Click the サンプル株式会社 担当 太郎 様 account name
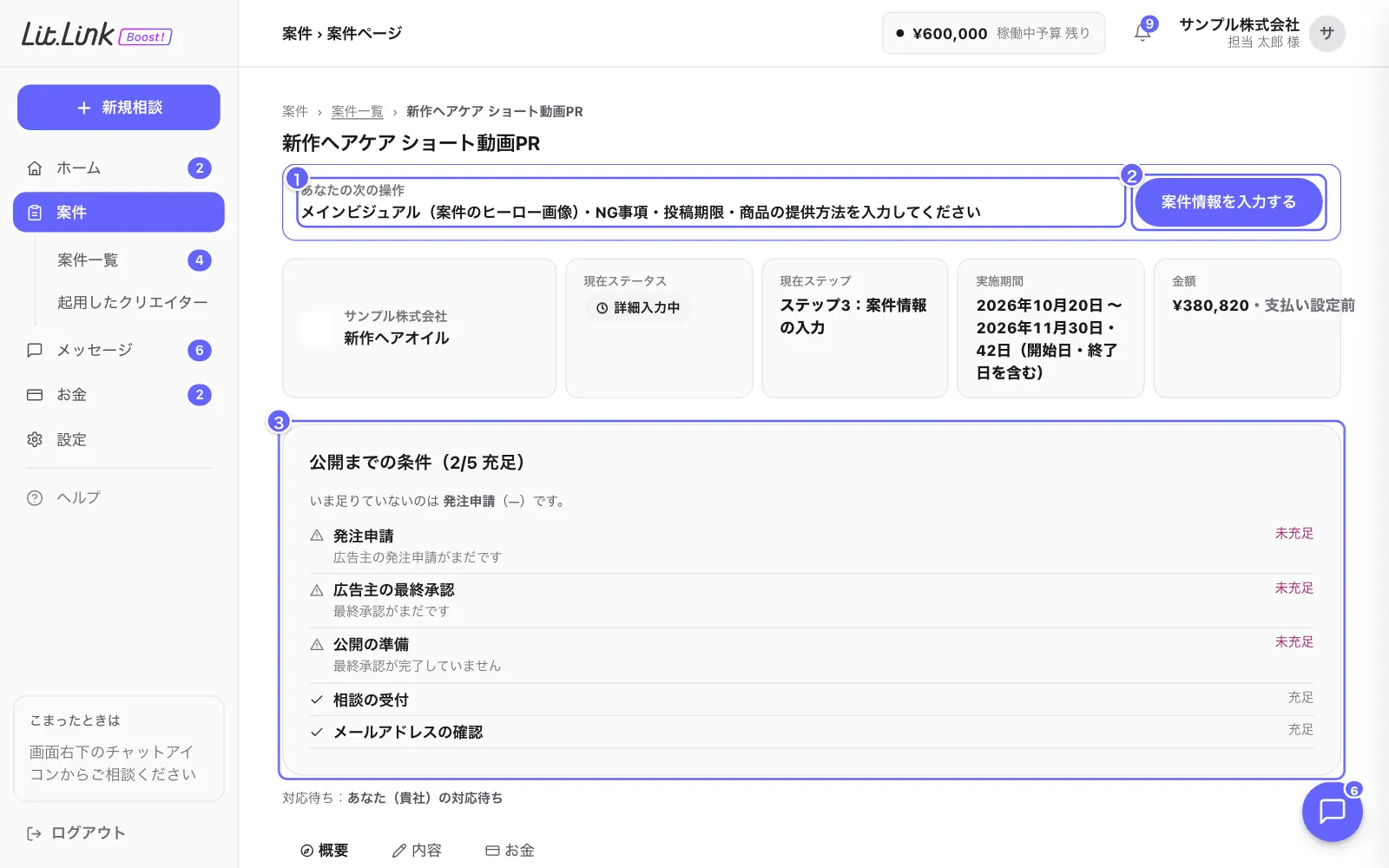 click(1239, 33)
